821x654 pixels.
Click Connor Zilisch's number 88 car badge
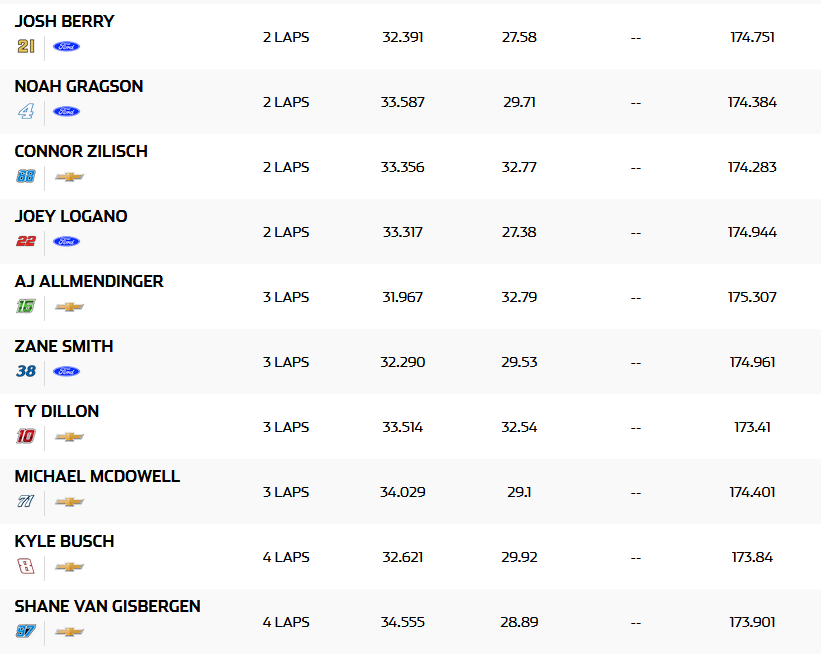click(x=26, y=176)
